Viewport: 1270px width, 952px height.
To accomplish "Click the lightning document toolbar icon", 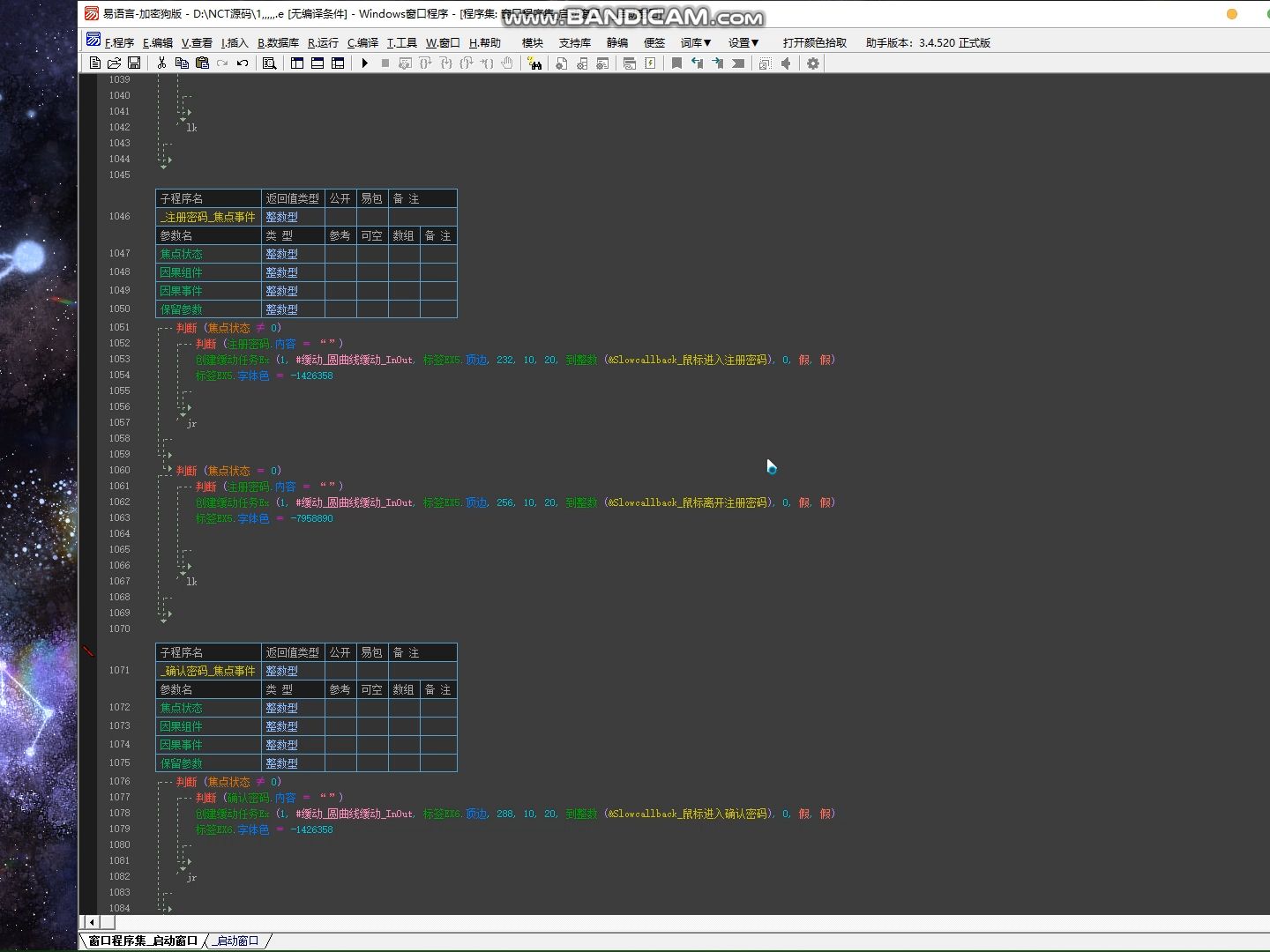I will click(650, 63).
